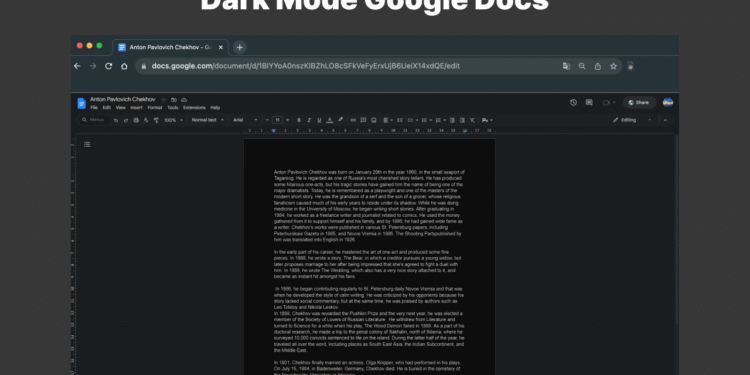Select the Anton Pavlovich Chekhov browser tab
The width and height of the screenshot is (750, 375).
[170, 47]
